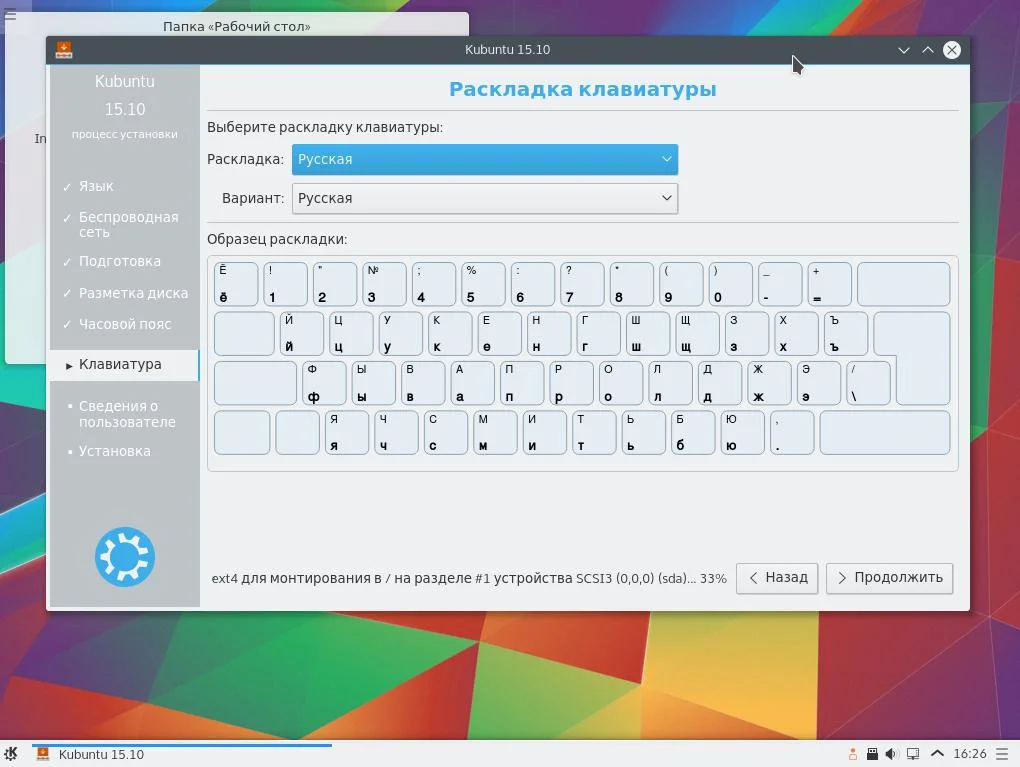Image resolution: width=1020 pixels, height=767 pixels.
Task: Click the Назад button
Action: [x=777, y=578]
